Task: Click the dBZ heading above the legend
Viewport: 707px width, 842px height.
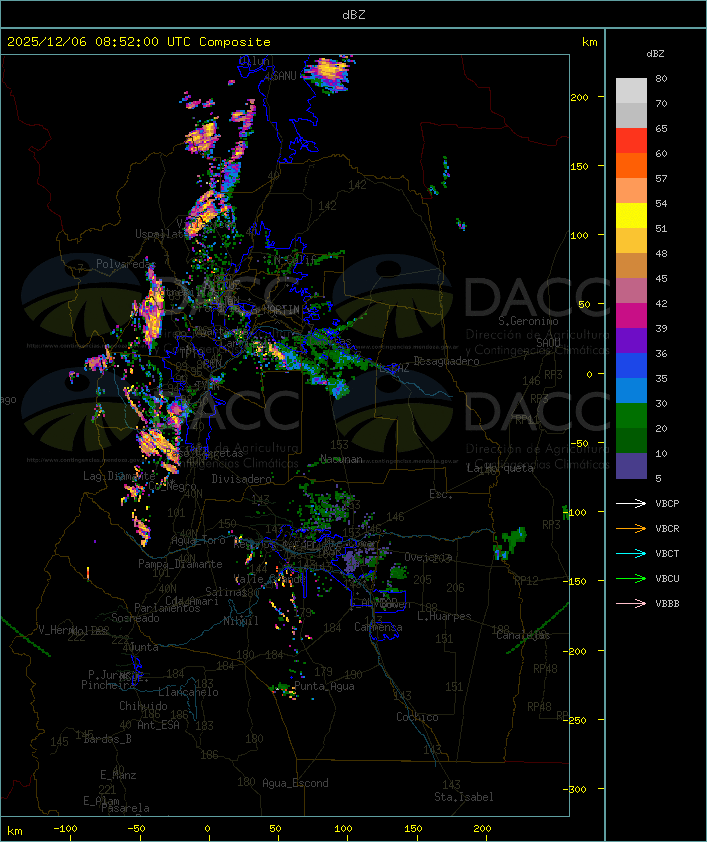Action: click(x=655, y=54)
